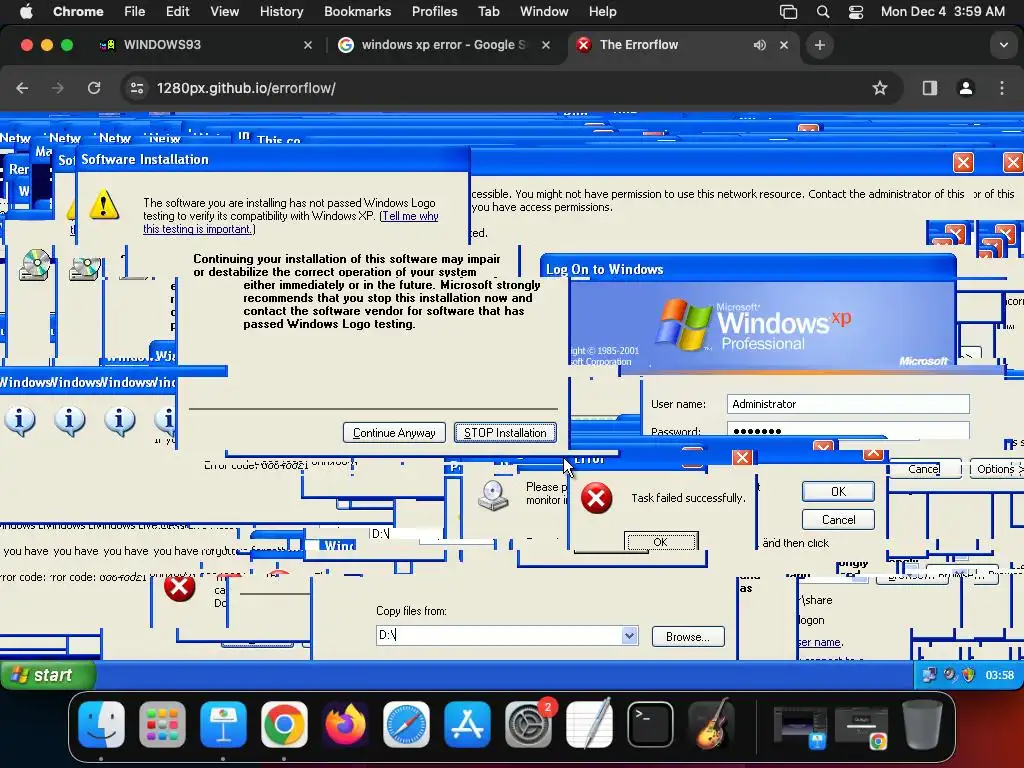Image resolution: width=1024 pixels, height=768 pixels.
Task: Click the Continue Anyway button
Action: pyautogui.click(x=394, y=432)
